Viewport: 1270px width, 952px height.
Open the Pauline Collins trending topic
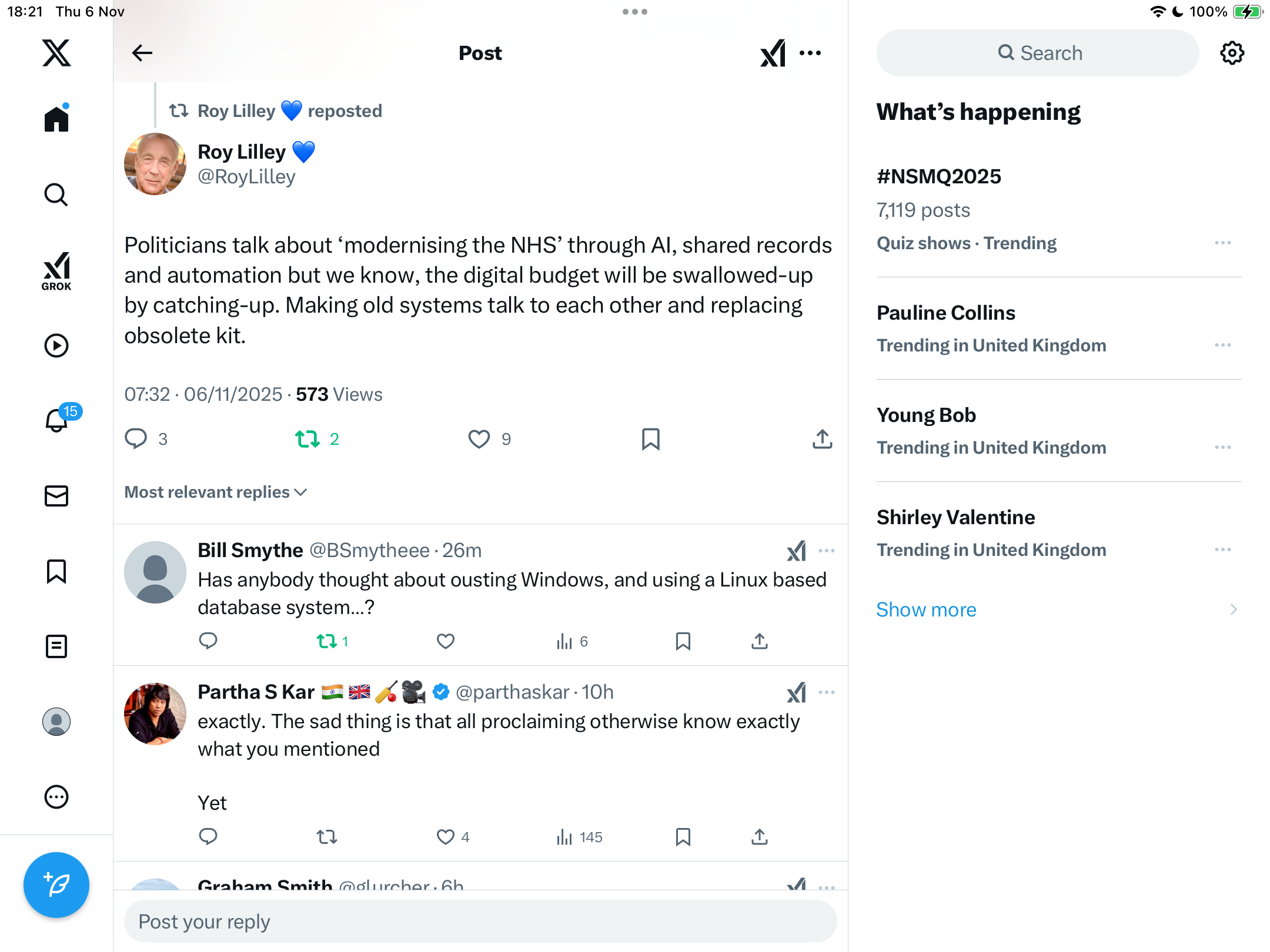(945, 313)
